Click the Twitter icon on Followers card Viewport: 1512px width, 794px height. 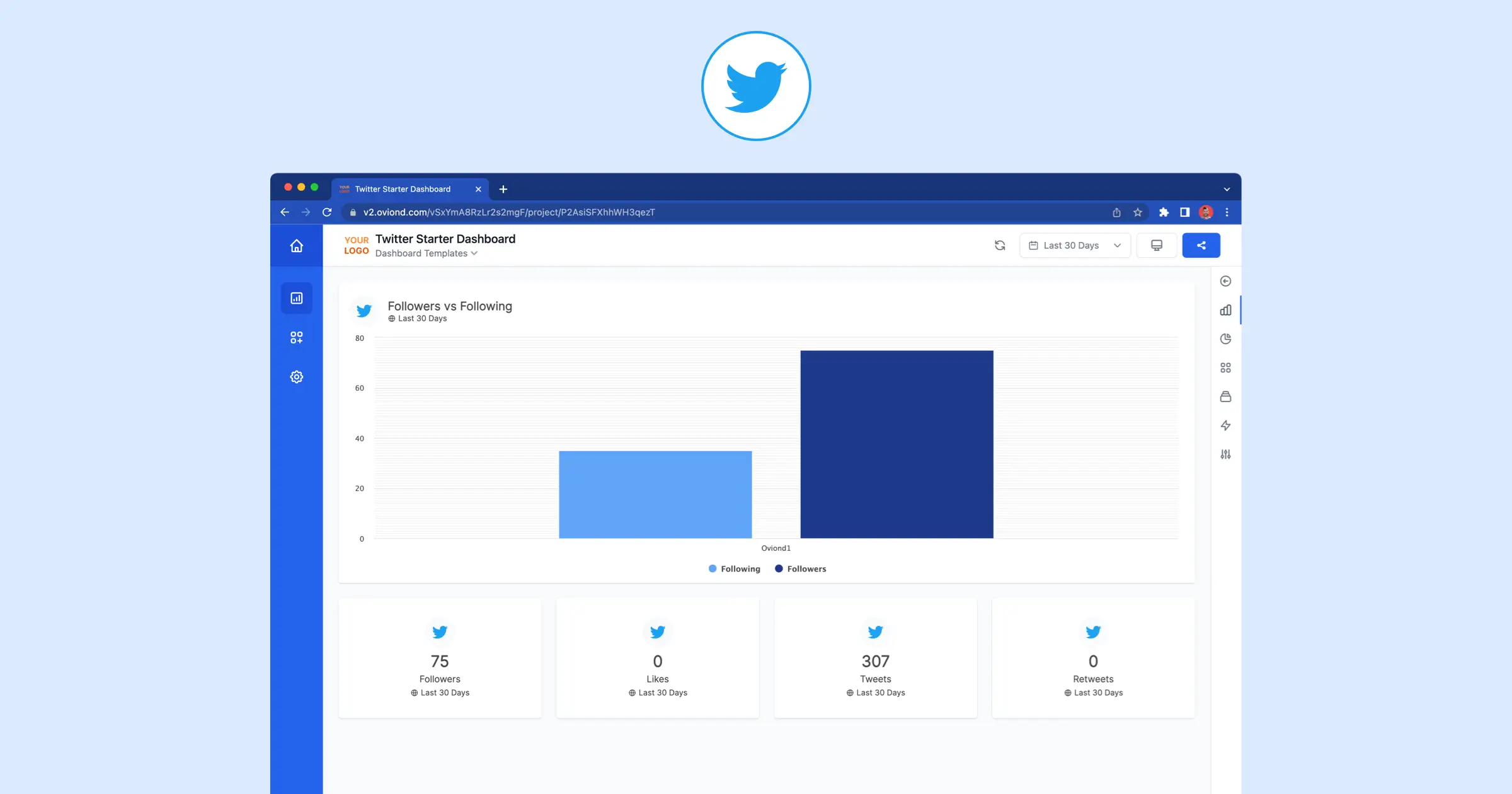tap(440, 632)
